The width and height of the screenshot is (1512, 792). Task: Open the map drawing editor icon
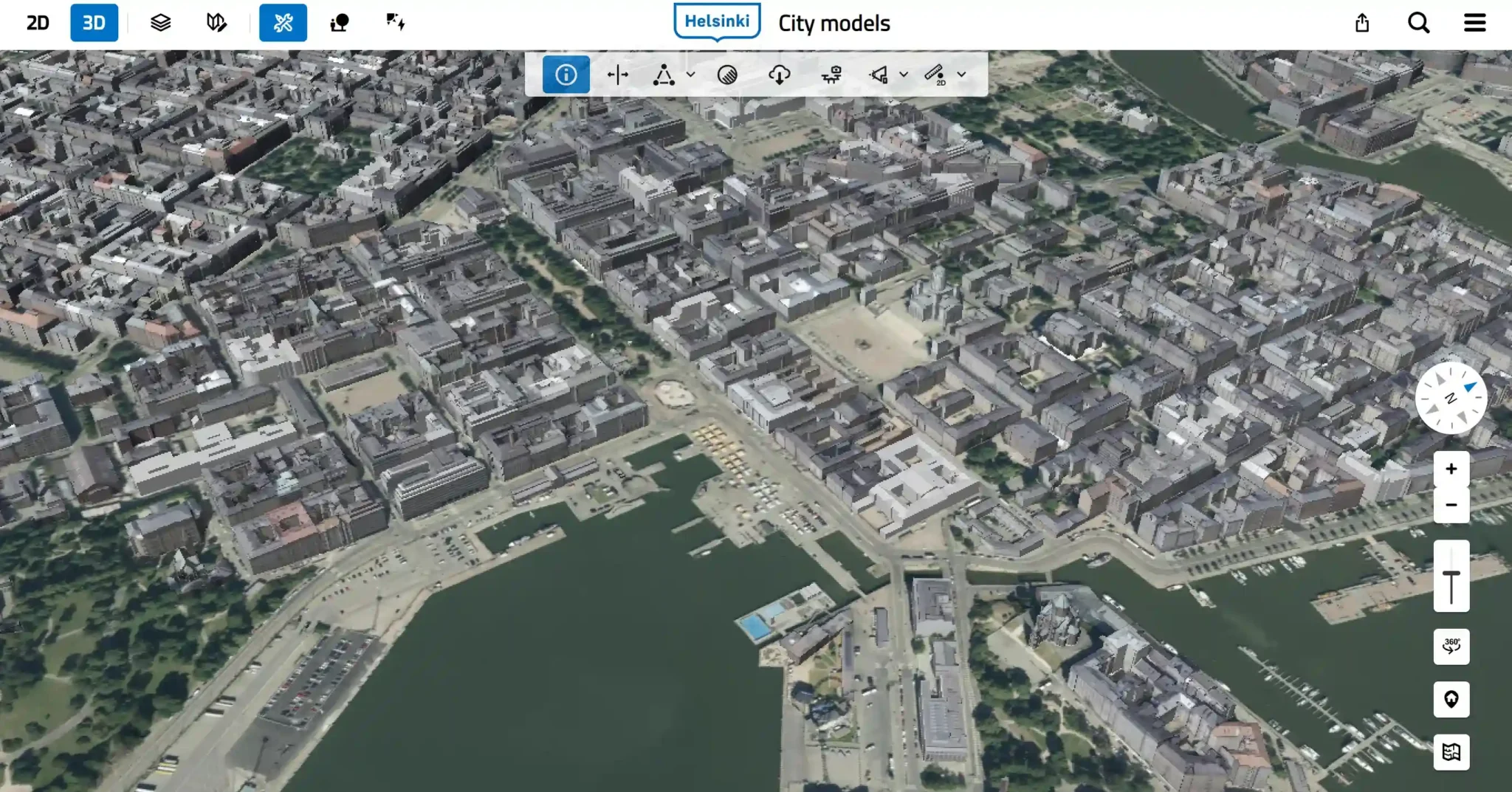point(216,23)
